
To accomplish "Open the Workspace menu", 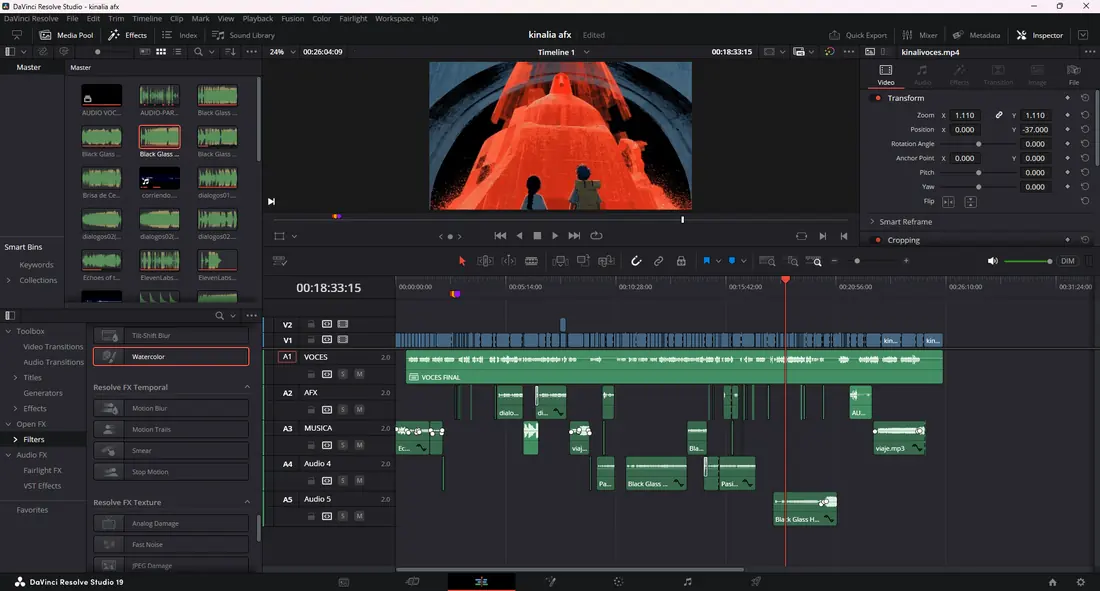I will click(x=394, y=19).
